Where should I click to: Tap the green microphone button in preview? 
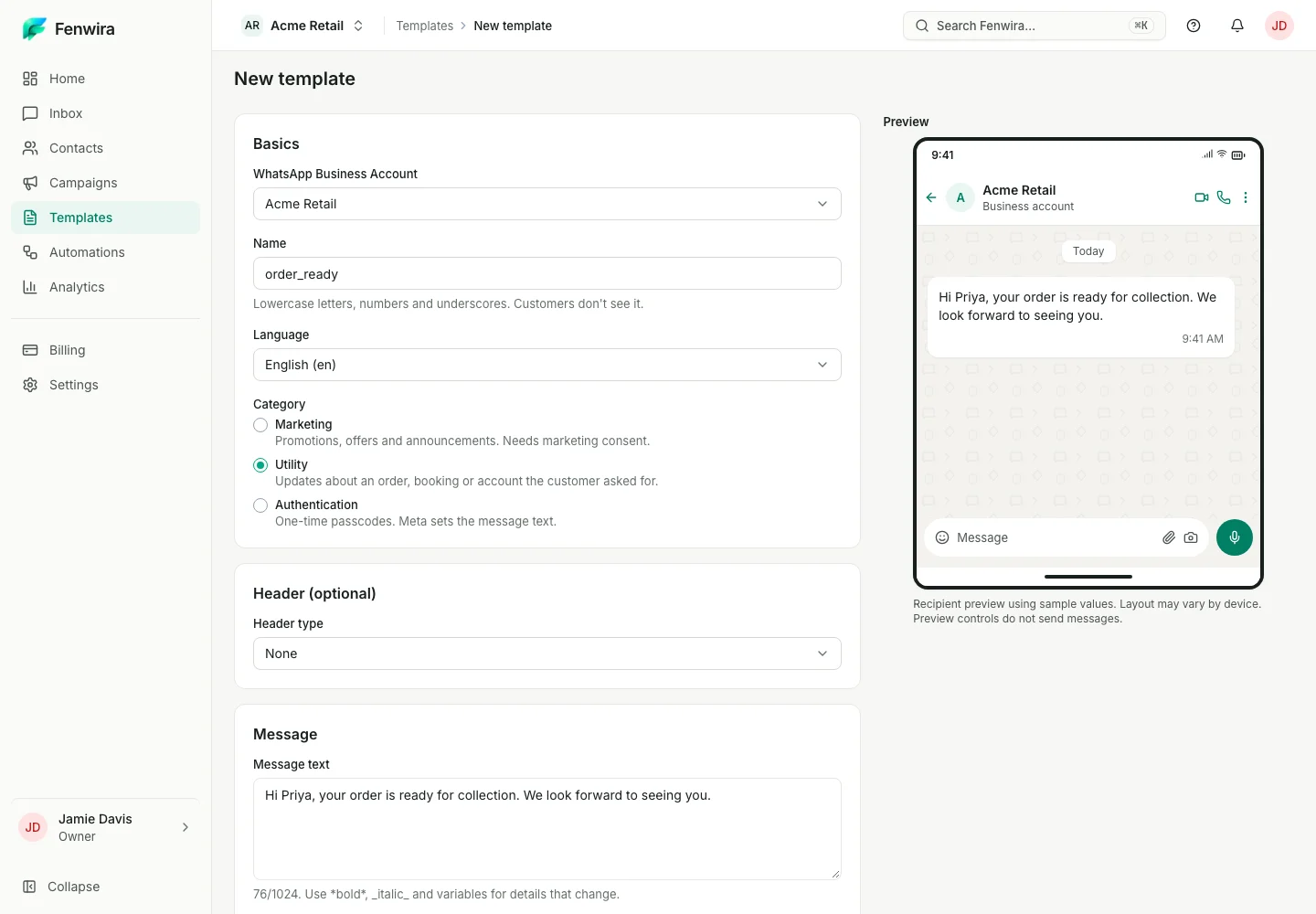click(1235, 537)
